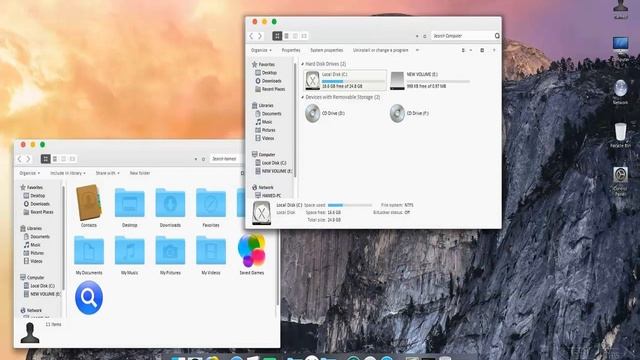Open the My Documents folder
This screenshot has height=360, width=640.
pyautogui.click(x=89, y=250)
